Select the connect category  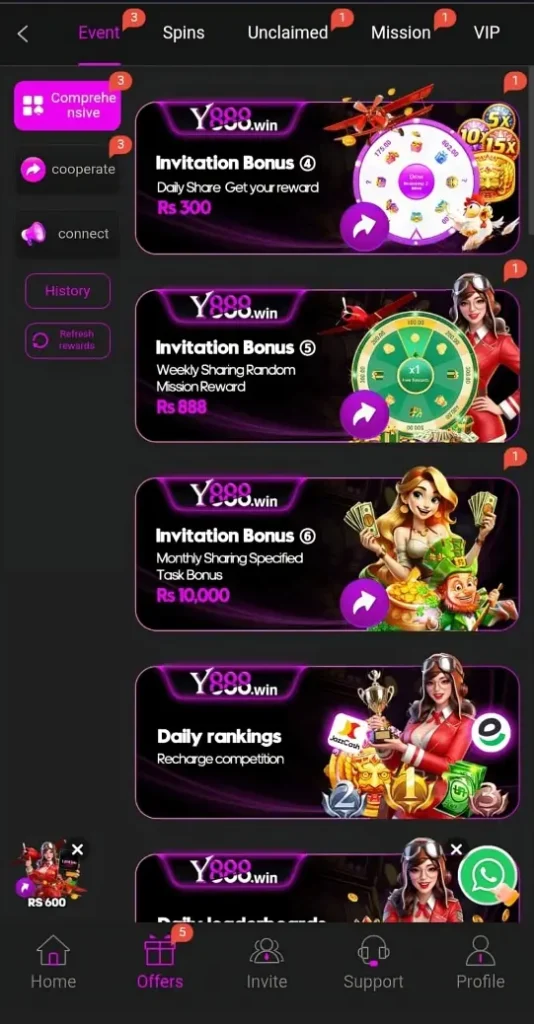[67, 234]
